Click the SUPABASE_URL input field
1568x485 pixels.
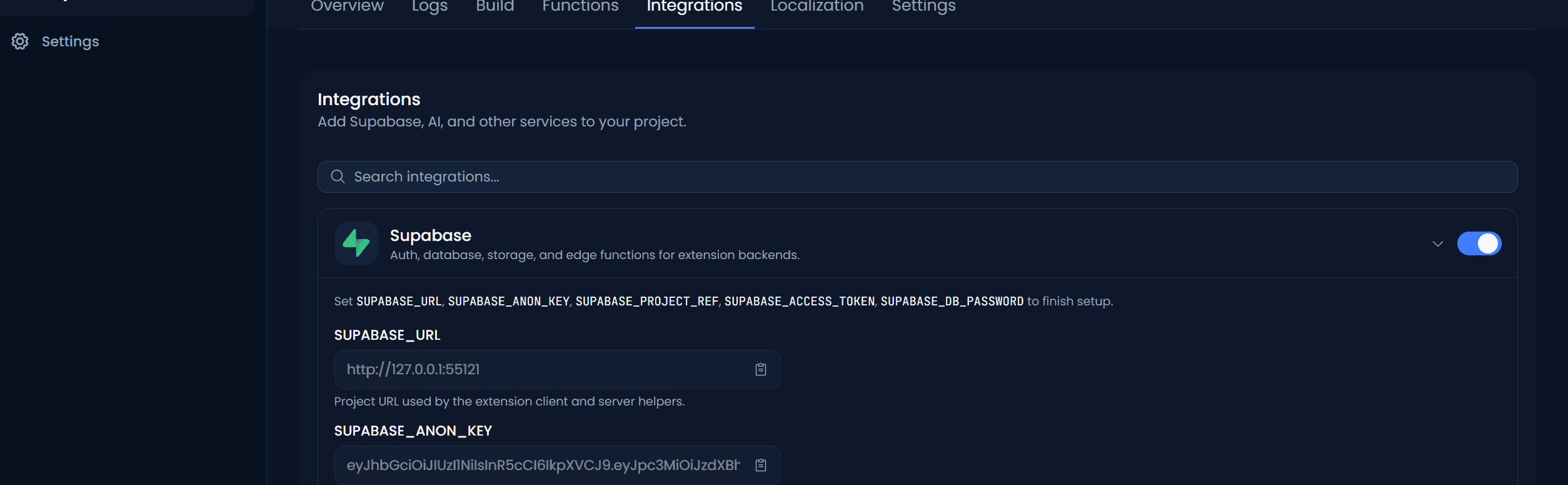(x=557, y=369)
